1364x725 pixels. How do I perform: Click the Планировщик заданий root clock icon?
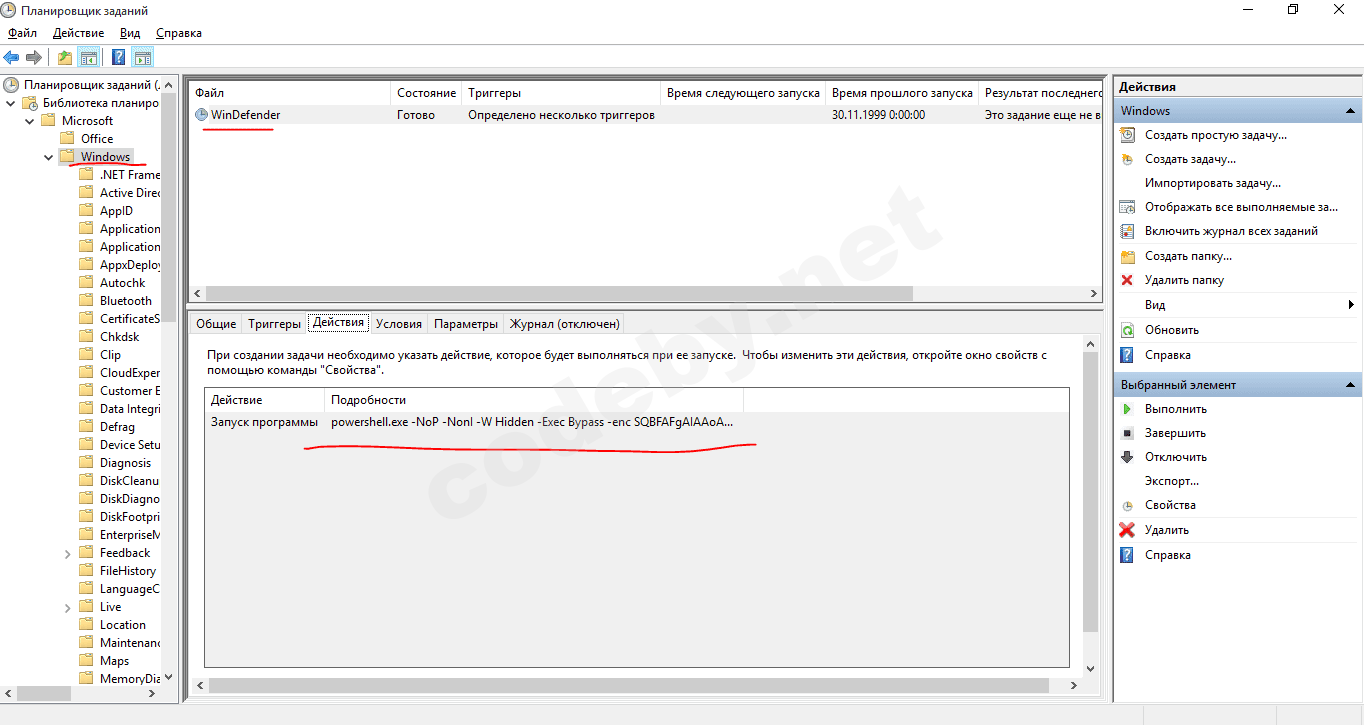pyautogui.click(x=11, y=85)
